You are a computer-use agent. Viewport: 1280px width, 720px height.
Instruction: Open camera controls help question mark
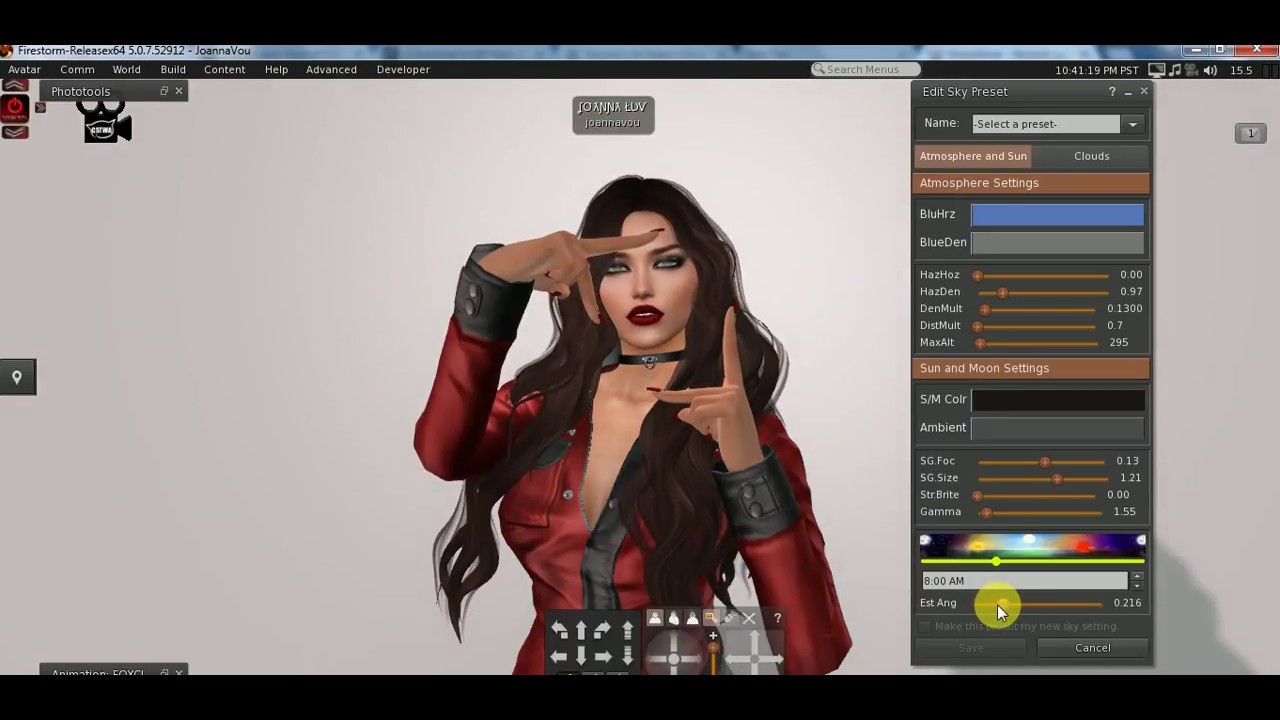pos(777,618)
